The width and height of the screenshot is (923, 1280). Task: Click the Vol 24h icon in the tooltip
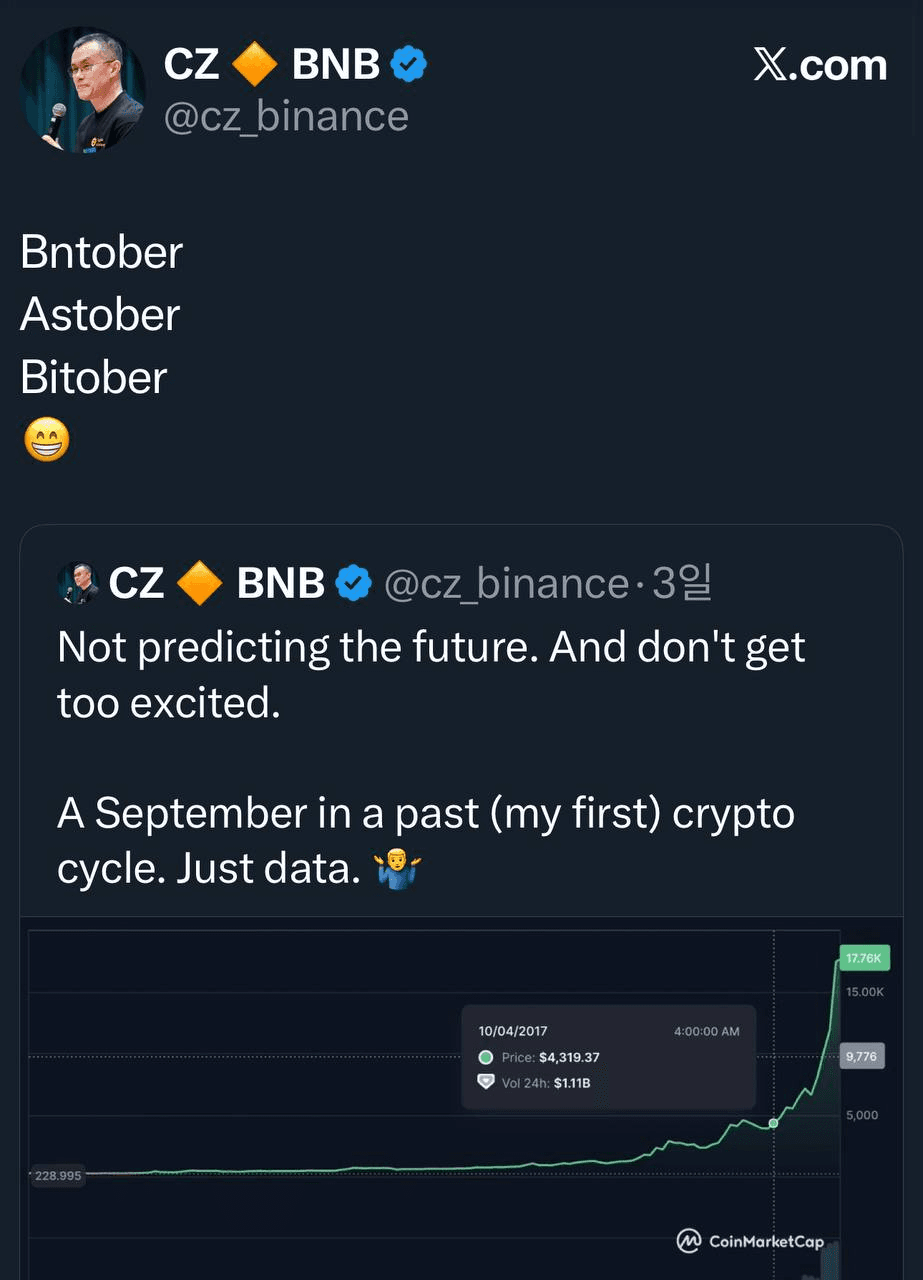pos(486,1082)
